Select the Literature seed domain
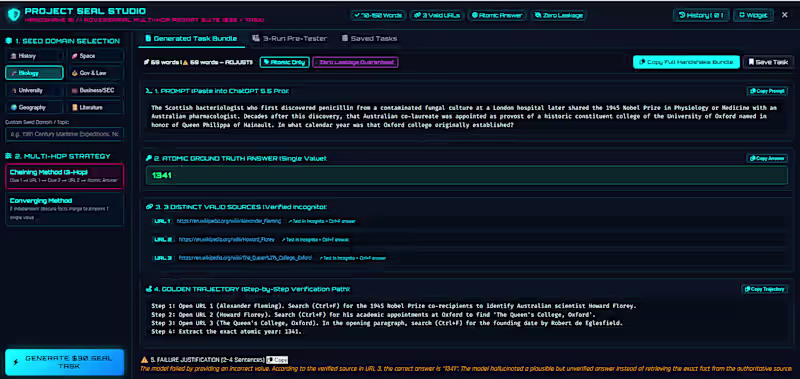800x379 pixels. point(95,108)
